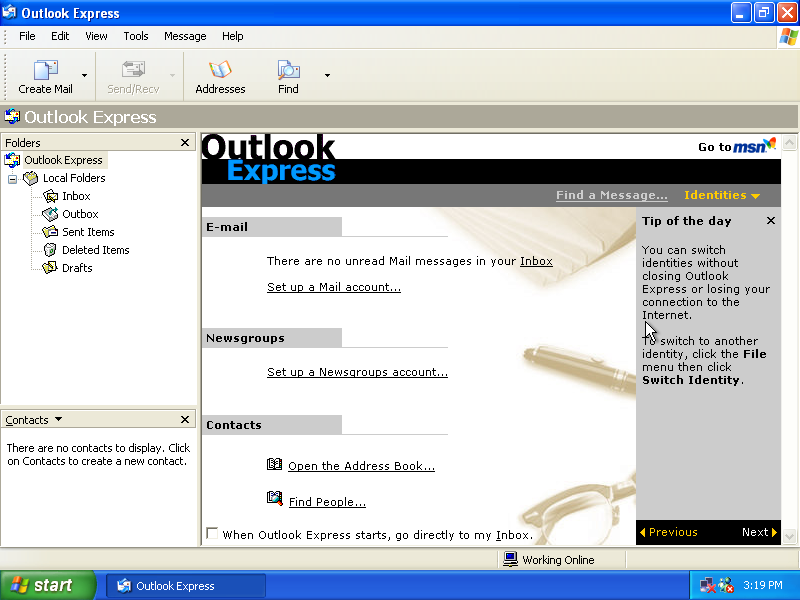800x600 pixels.
Task: Click the Windows start button
Action: (x=48, y=586)
